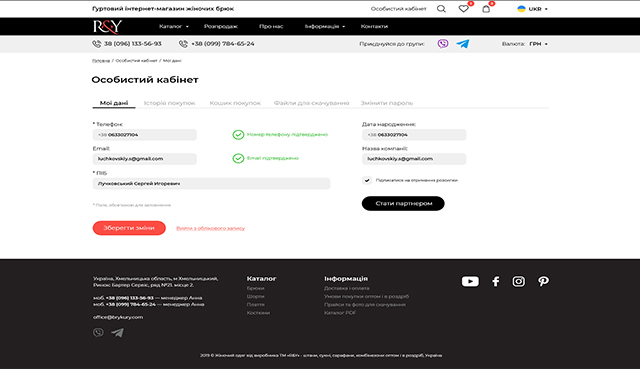Open Розпродаж in the navigation menu
Image resolution: width=640 pixels, height=369 pixels.
coord(221,26)
